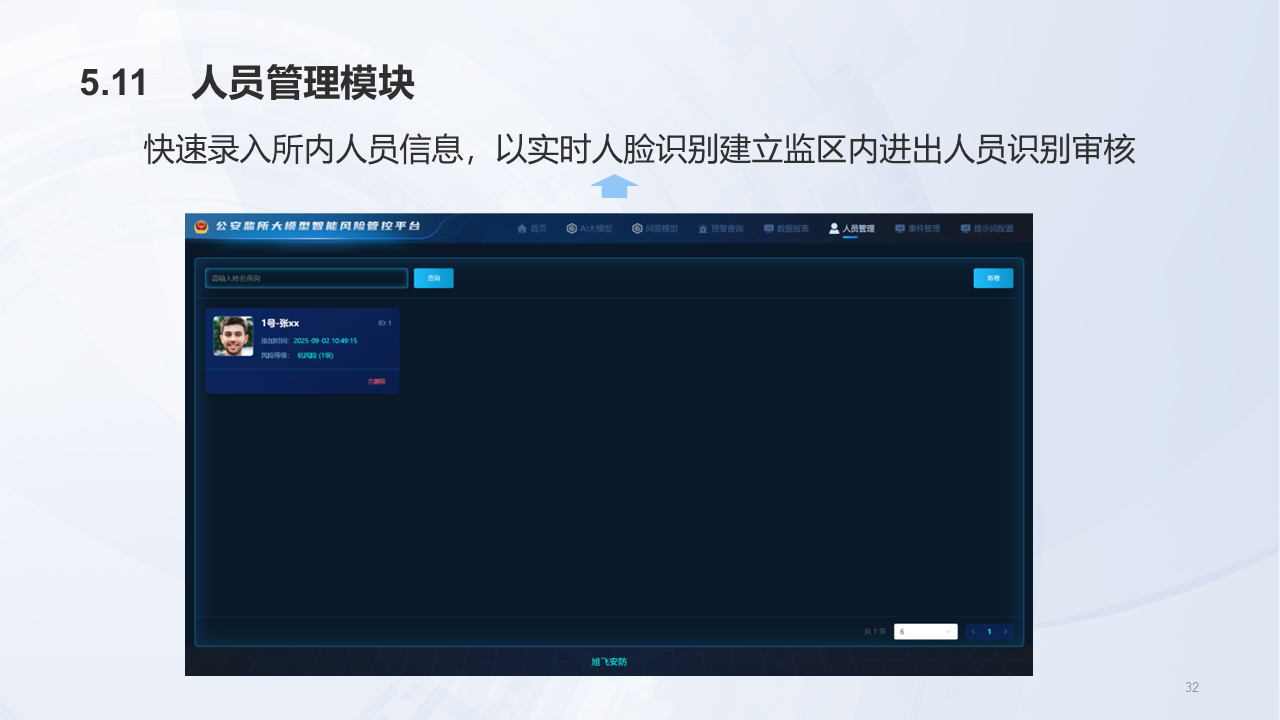Image resolution: width=1280 pixels, height=720 pixels.
Task: Go to the next page arrow
Action: click(x=1005, y=632)
